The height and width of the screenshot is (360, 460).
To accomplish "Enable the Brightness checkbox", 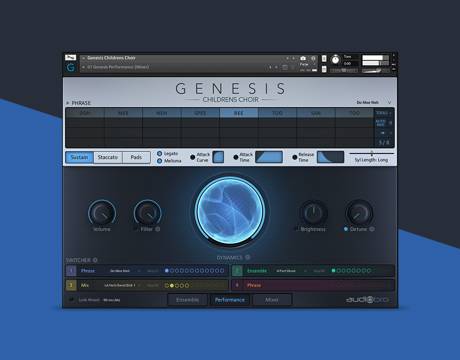I will tap(296, 229).
